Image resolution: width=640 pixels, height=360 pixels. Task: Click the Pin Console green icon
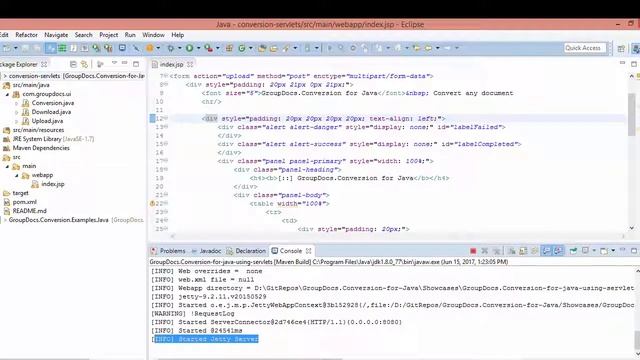point(573,251)
